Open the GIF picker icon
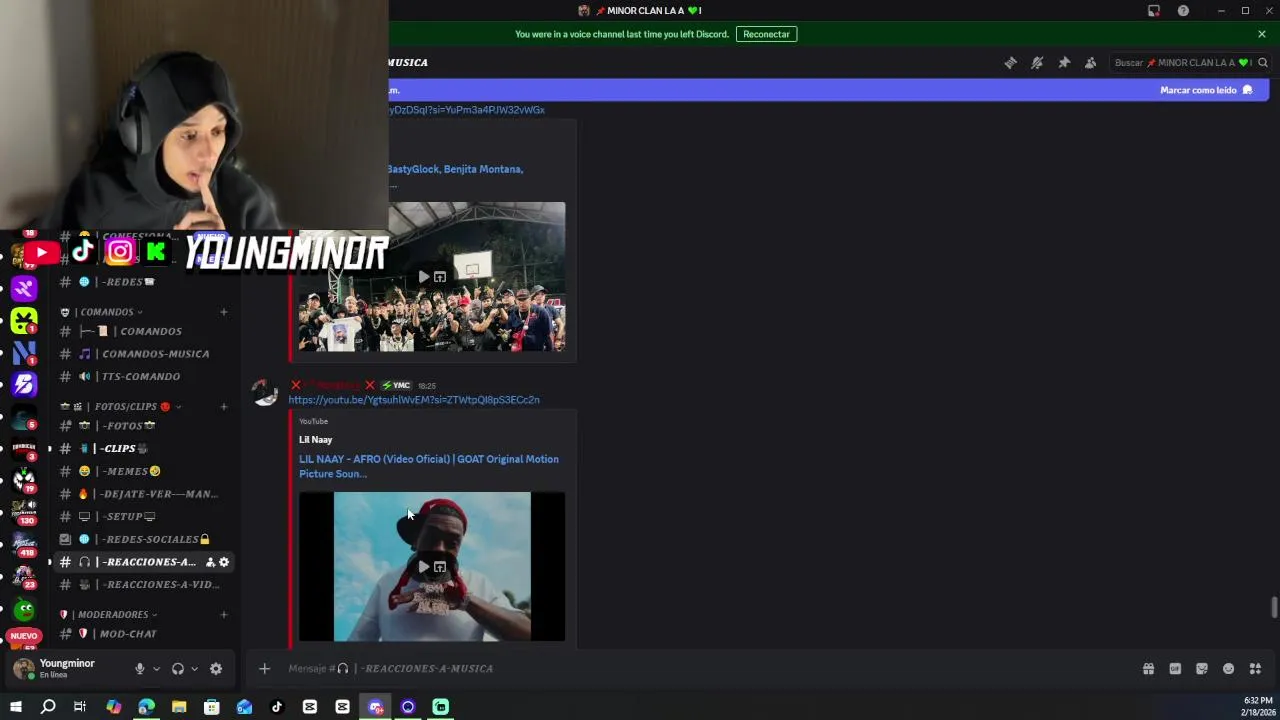This screenshot has width=1280, height=720. [1175, 669]
